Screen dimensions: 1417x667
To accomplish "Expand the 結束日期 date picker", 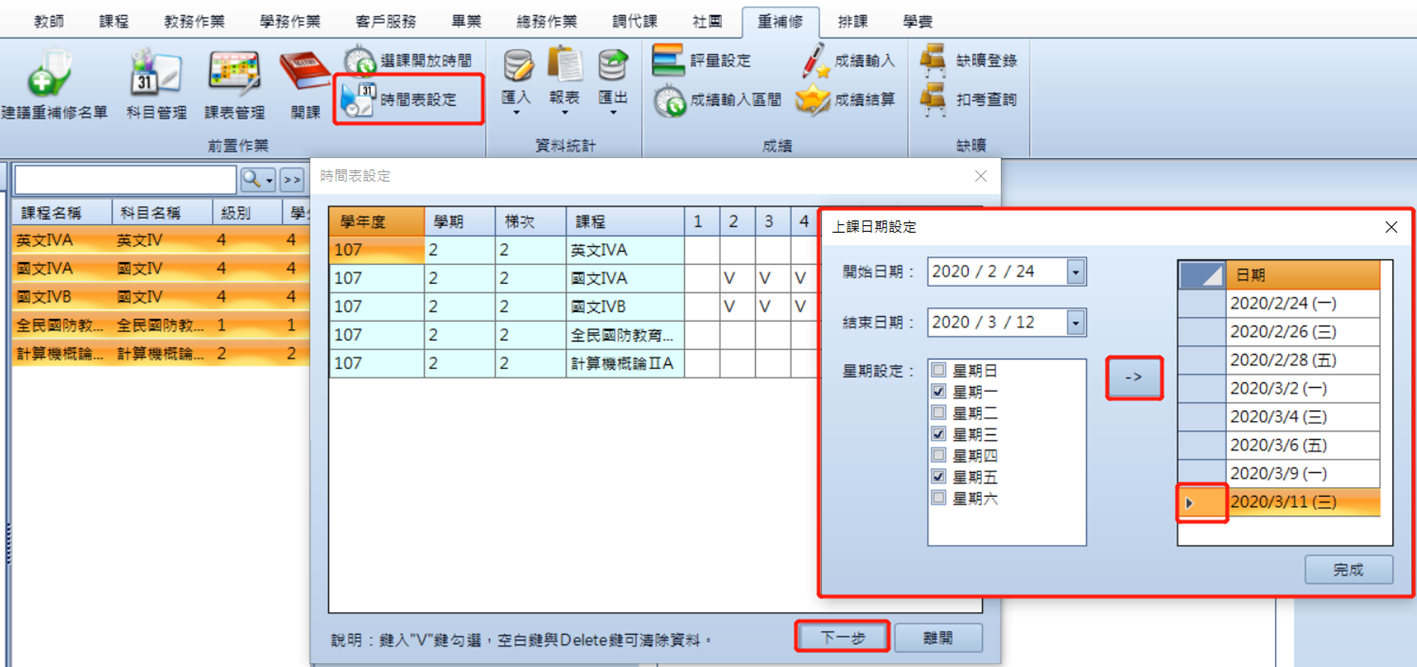I will click(x=1075, y=322).
